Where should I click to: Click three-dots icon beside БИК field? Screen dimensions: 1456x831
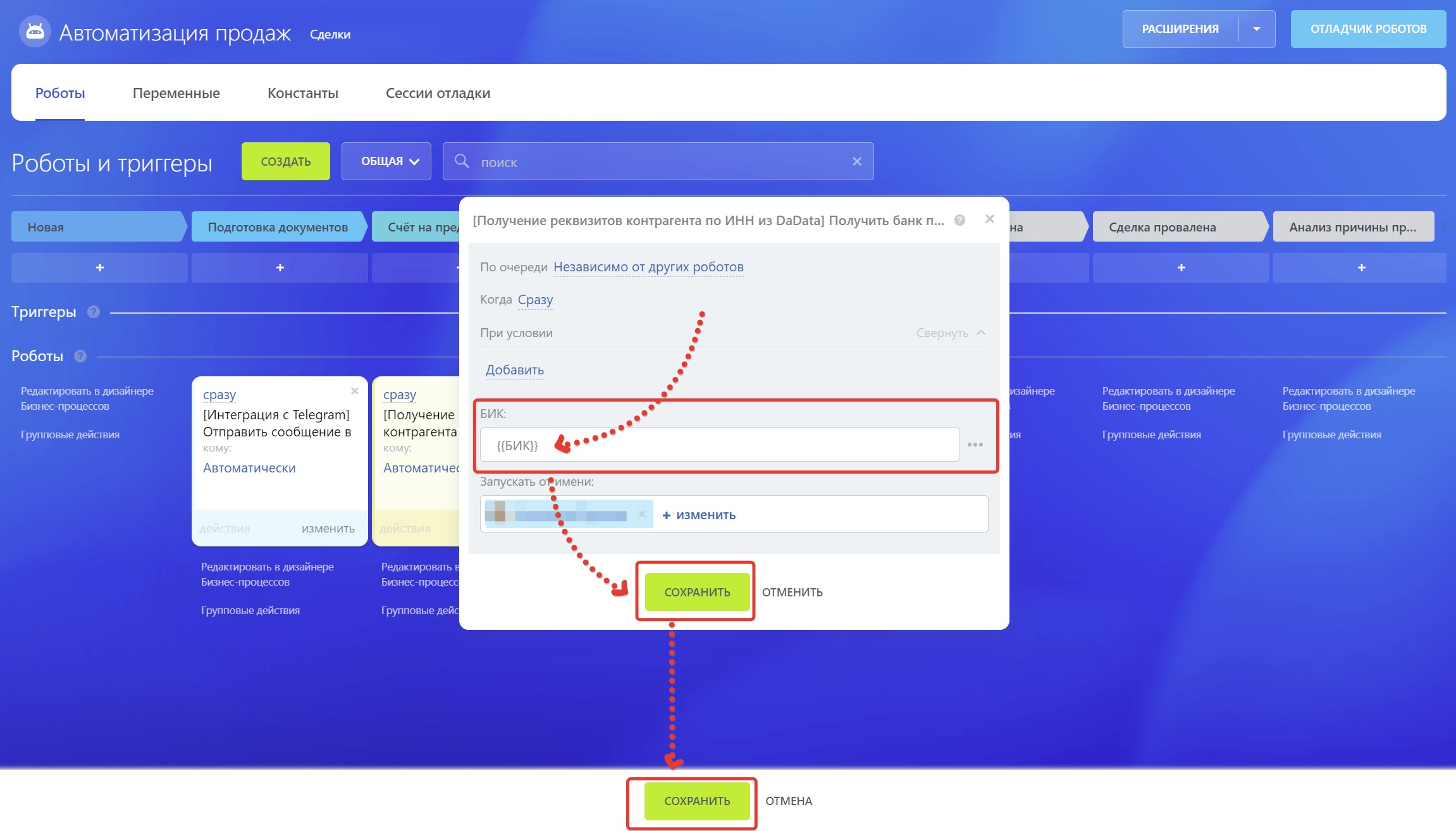[975, 445]
